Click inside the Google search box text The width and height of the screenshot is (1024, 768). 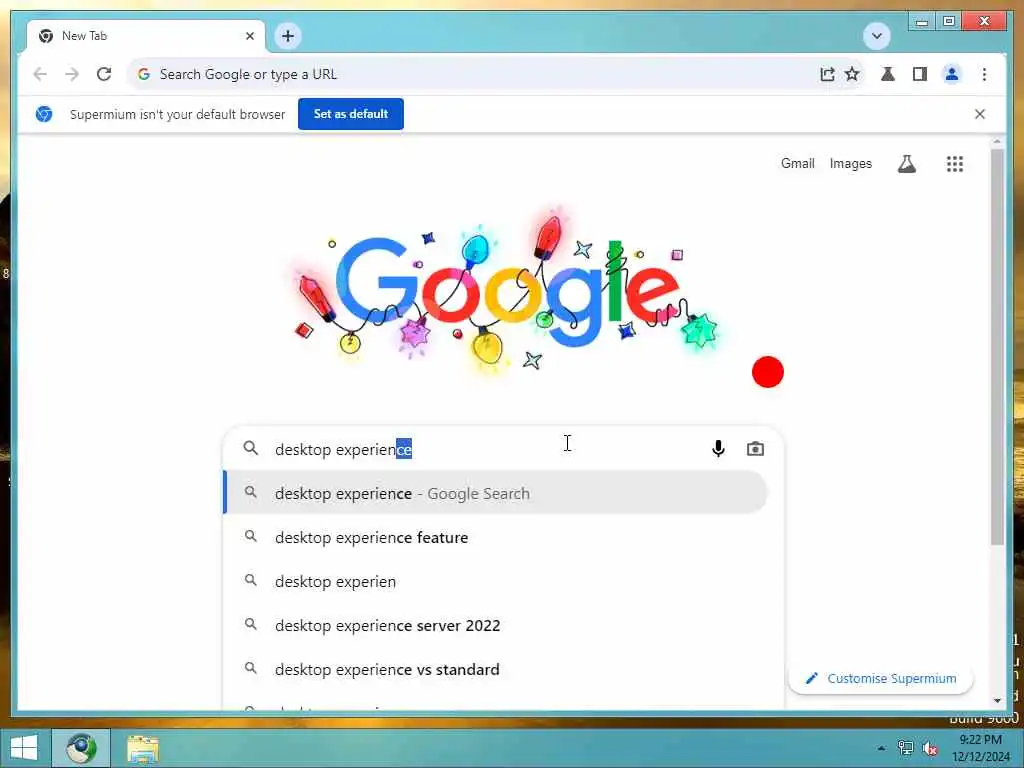point(343,449)
